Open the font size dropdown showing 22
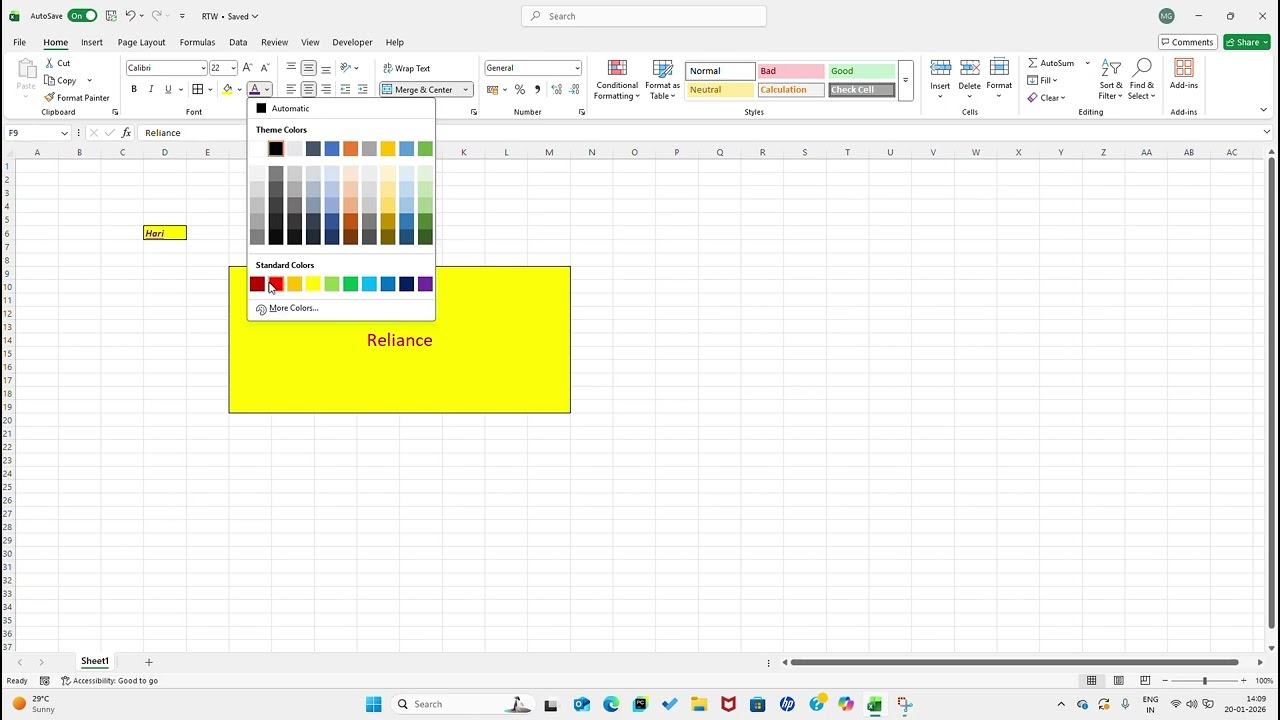This screenshot has width=1280, height=720. point(233,68)
